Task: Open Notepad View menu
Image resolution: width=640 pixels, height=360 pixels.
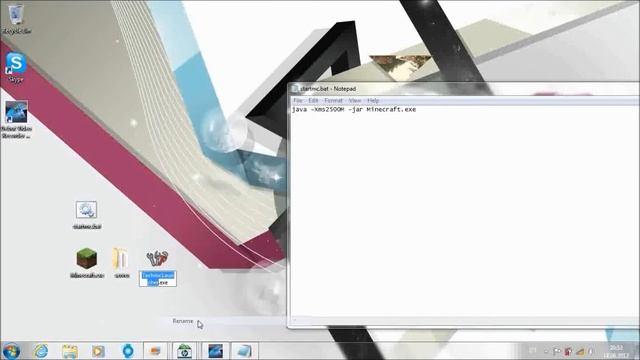Action: (x=355, y=100)
